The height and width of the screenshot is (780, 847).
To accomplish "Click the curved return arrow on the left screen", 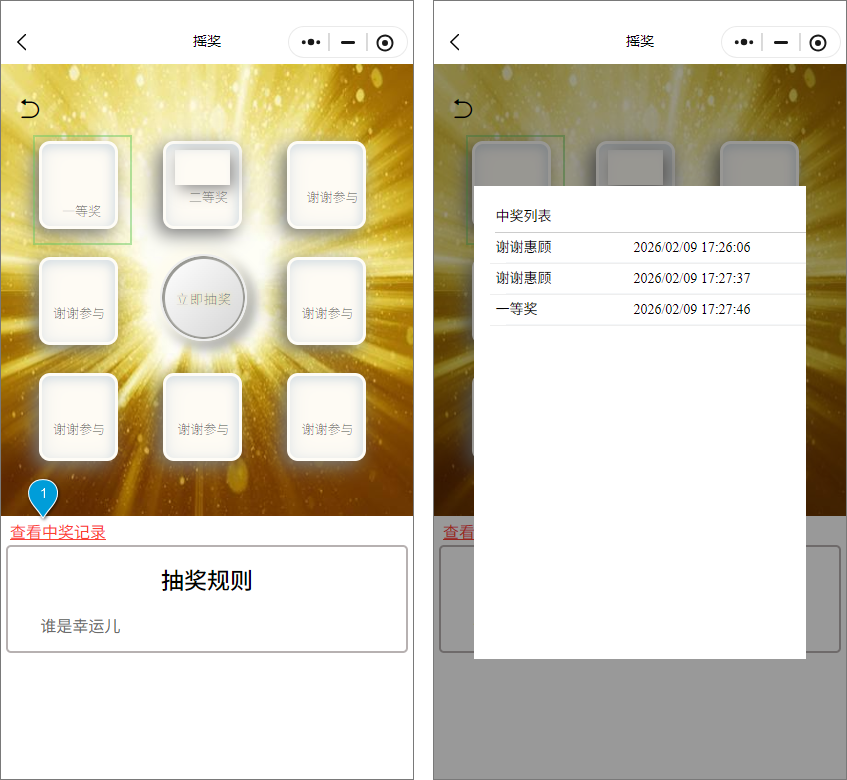I will click(30, 109).
